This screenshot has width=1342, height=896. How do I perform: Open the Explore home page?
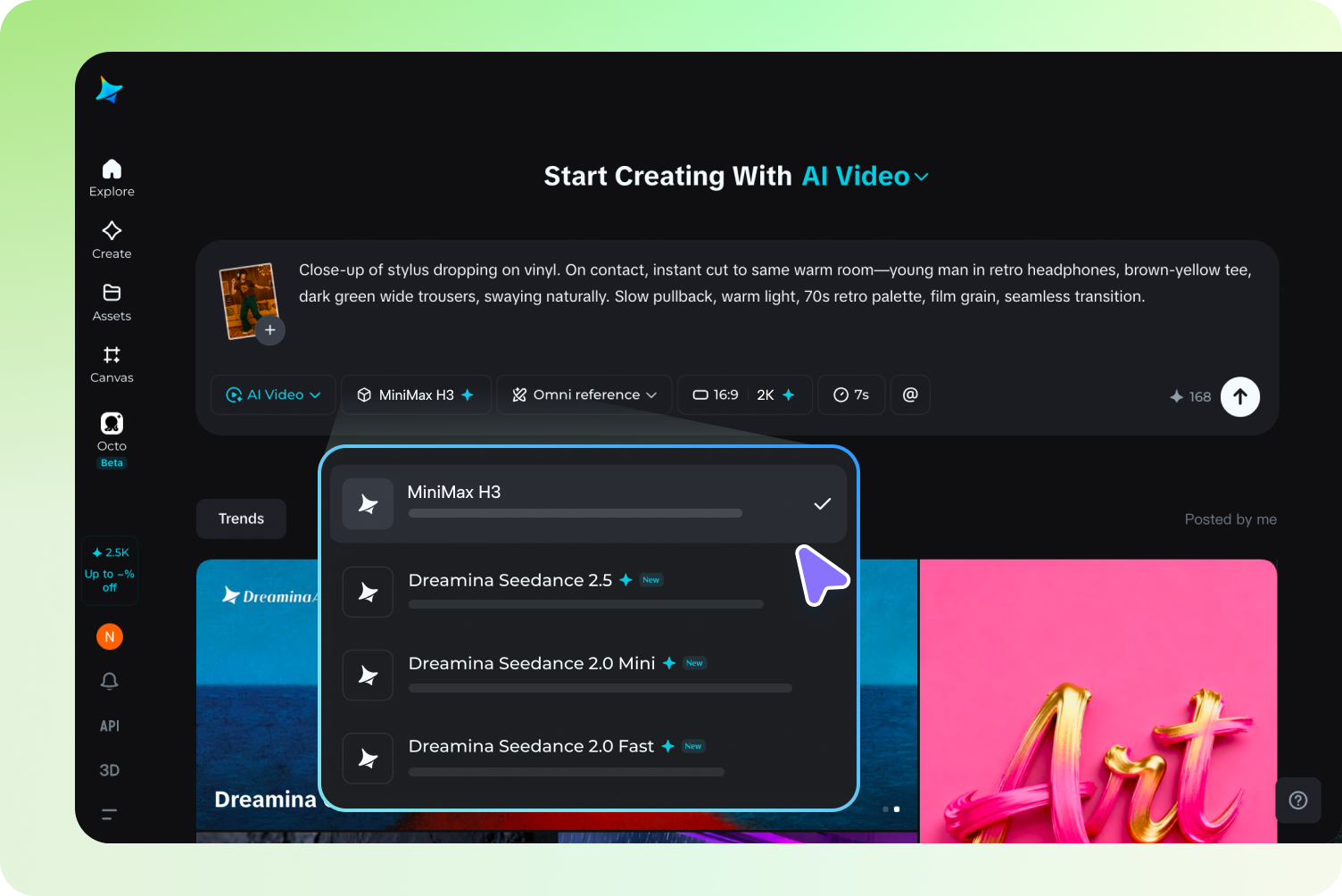[x=112, y=178]
